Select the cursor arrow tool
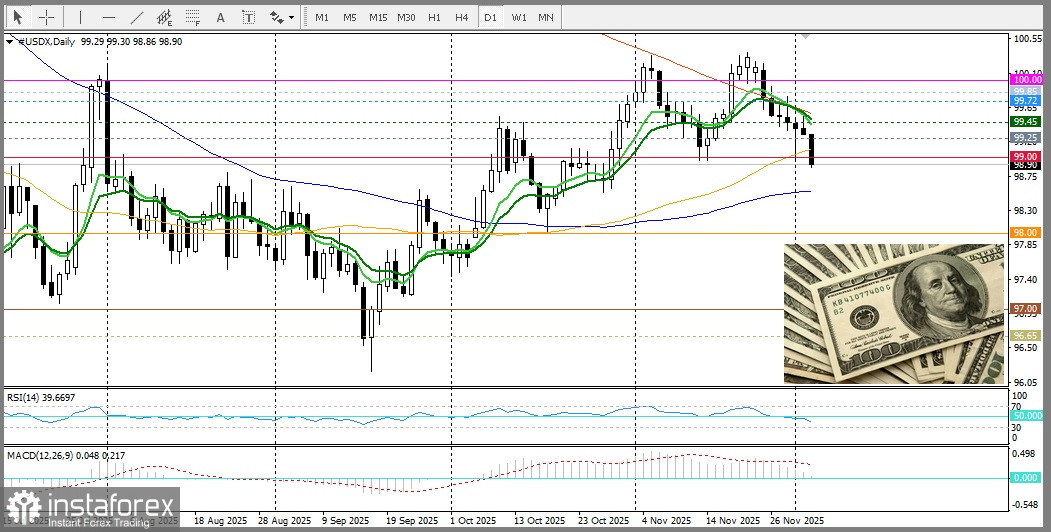 tap(18, 17)
